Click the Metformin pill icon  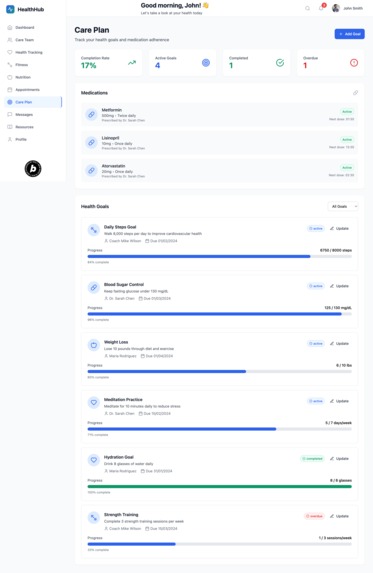(x=91, y=114)
